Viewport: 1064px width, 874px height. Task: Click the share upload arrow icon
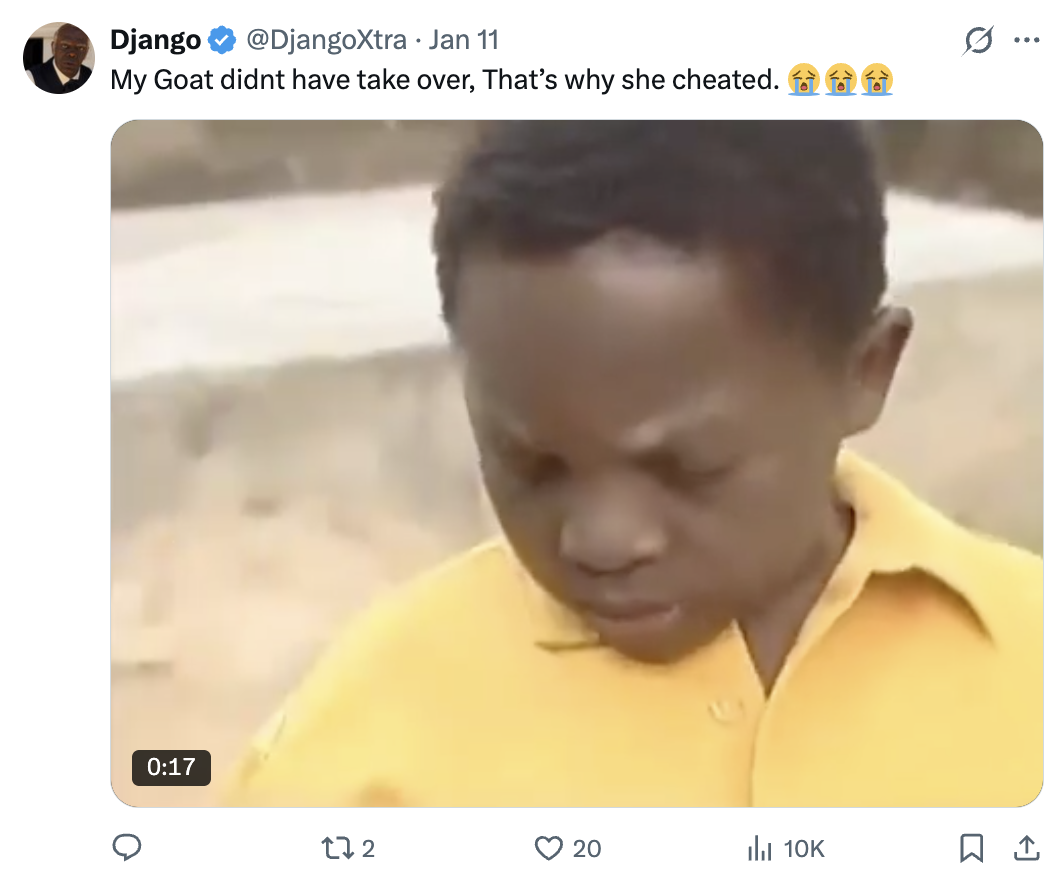click(1025, 848)
